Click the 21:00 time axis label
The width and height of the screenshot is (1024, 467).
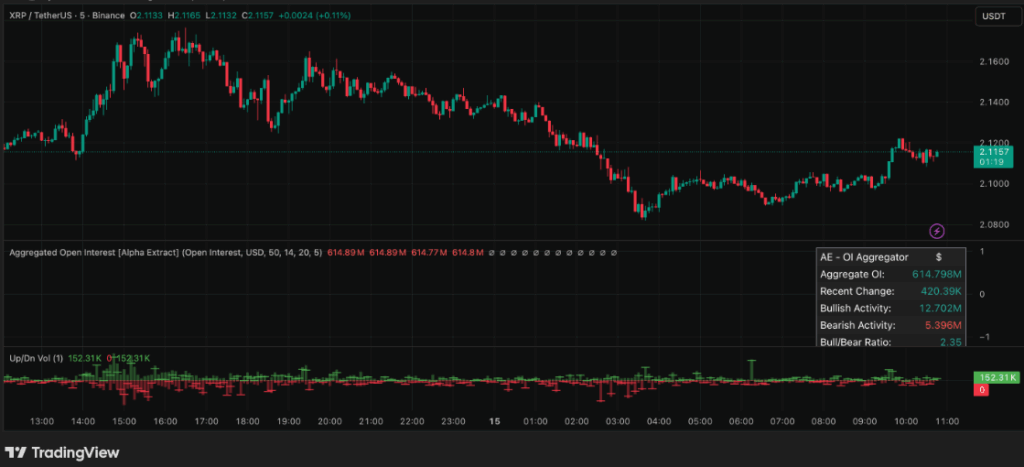[371, 421]
